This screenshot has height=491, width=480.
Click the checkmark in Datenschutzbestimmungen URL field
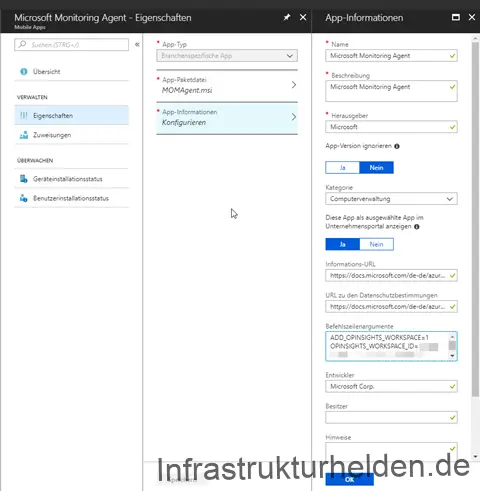452,307
